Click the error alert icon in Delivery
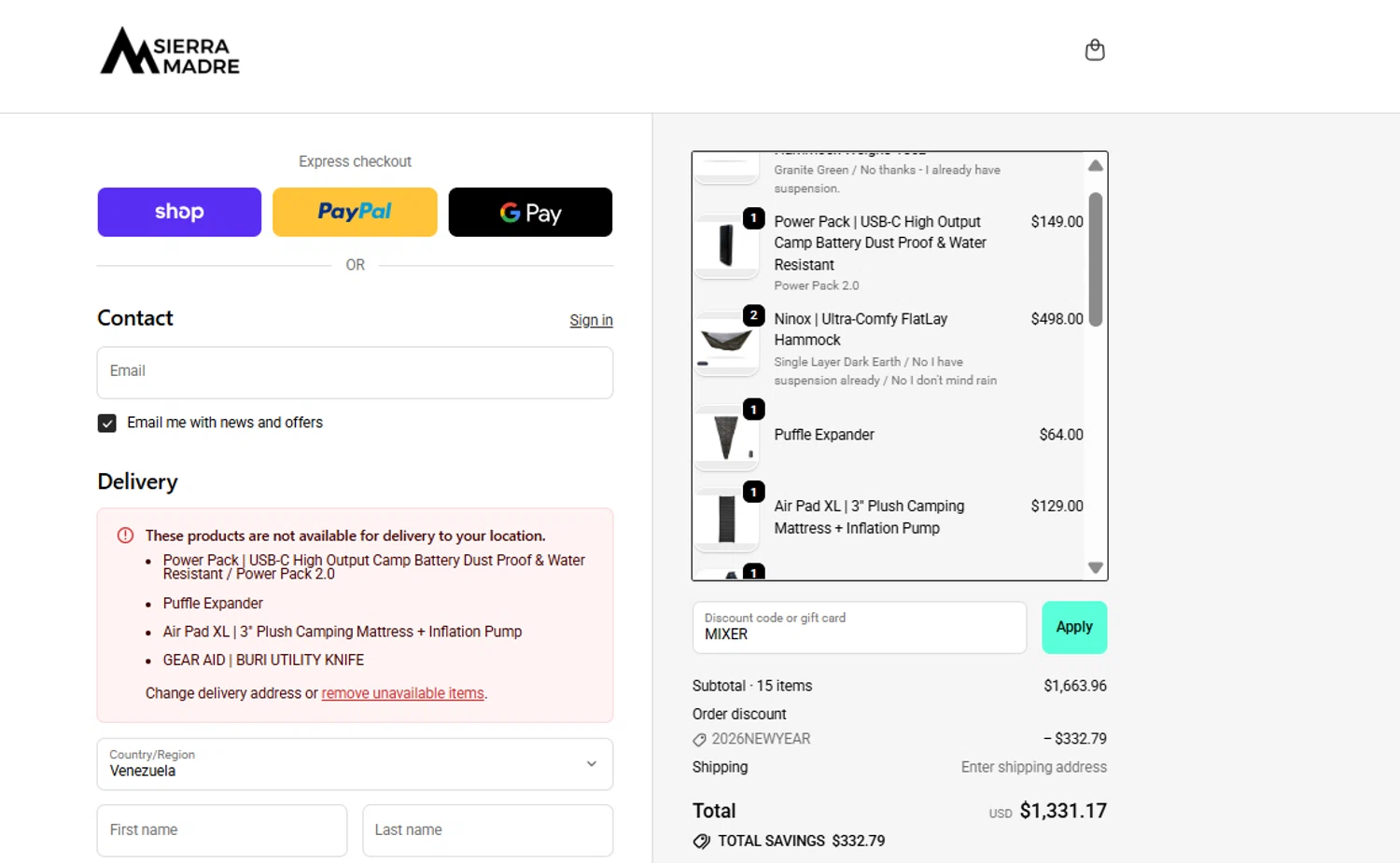The height and width of the screenshot is (863, 1400). (125, 536)
